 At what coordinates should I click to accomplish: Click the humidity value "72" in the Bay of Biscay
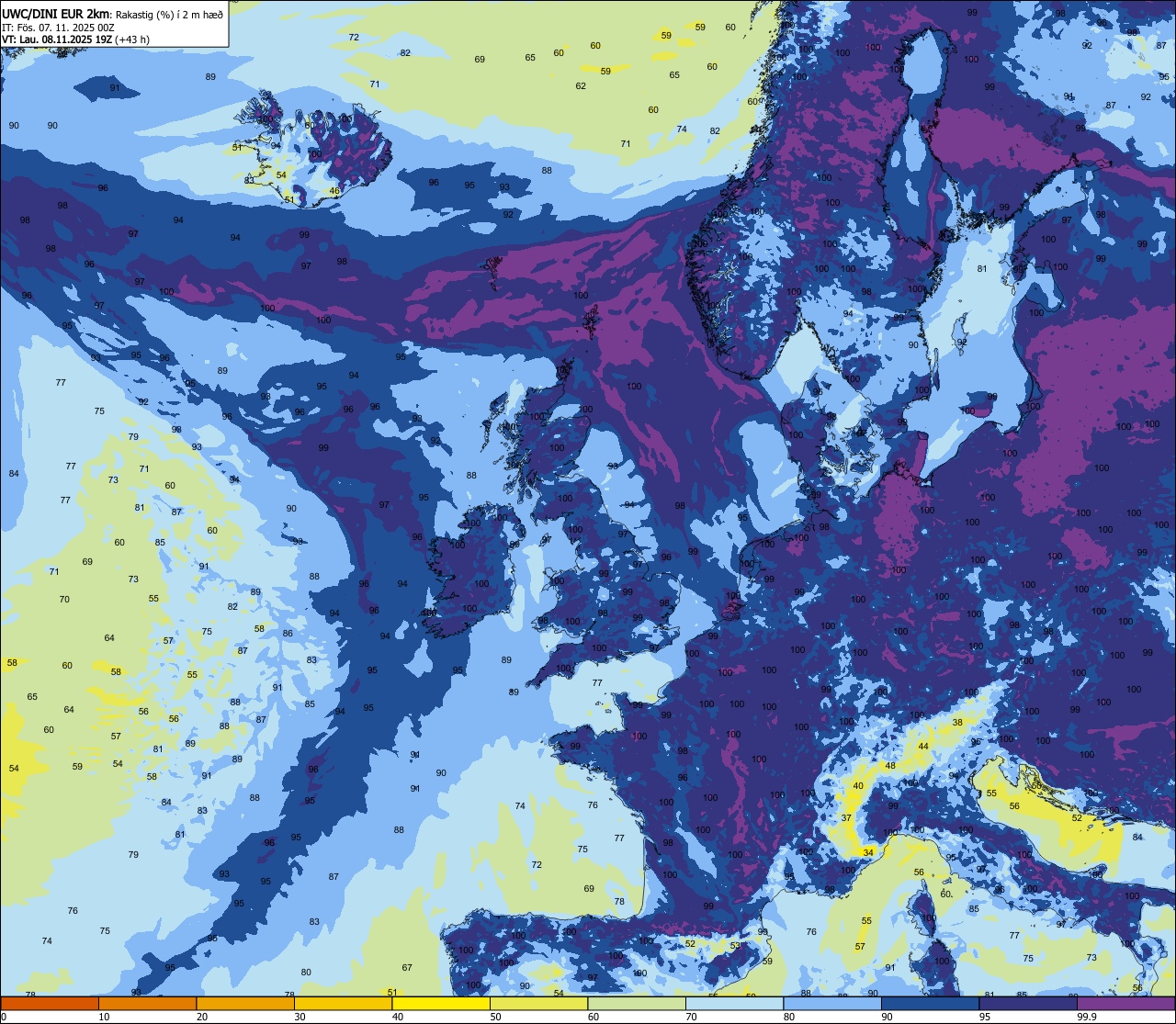click(x=537, y=864)
